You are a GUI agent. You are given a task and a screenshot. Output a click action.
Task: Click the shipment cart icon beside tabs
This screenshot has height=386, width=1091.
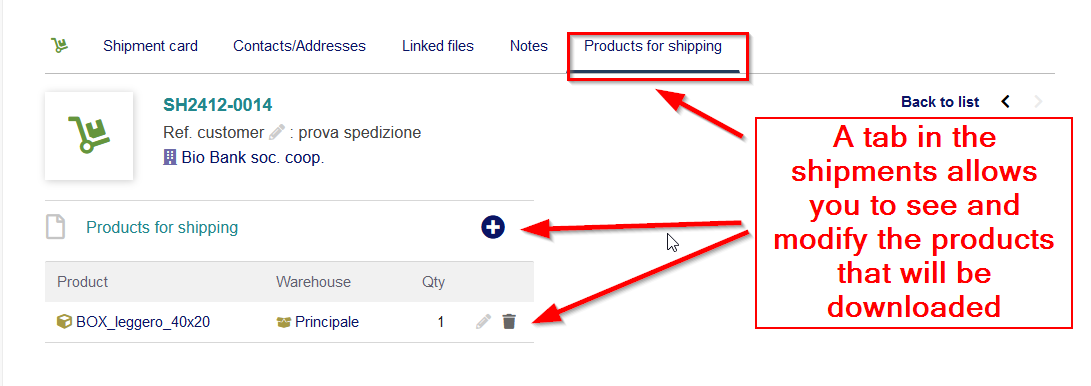(60, 46)
